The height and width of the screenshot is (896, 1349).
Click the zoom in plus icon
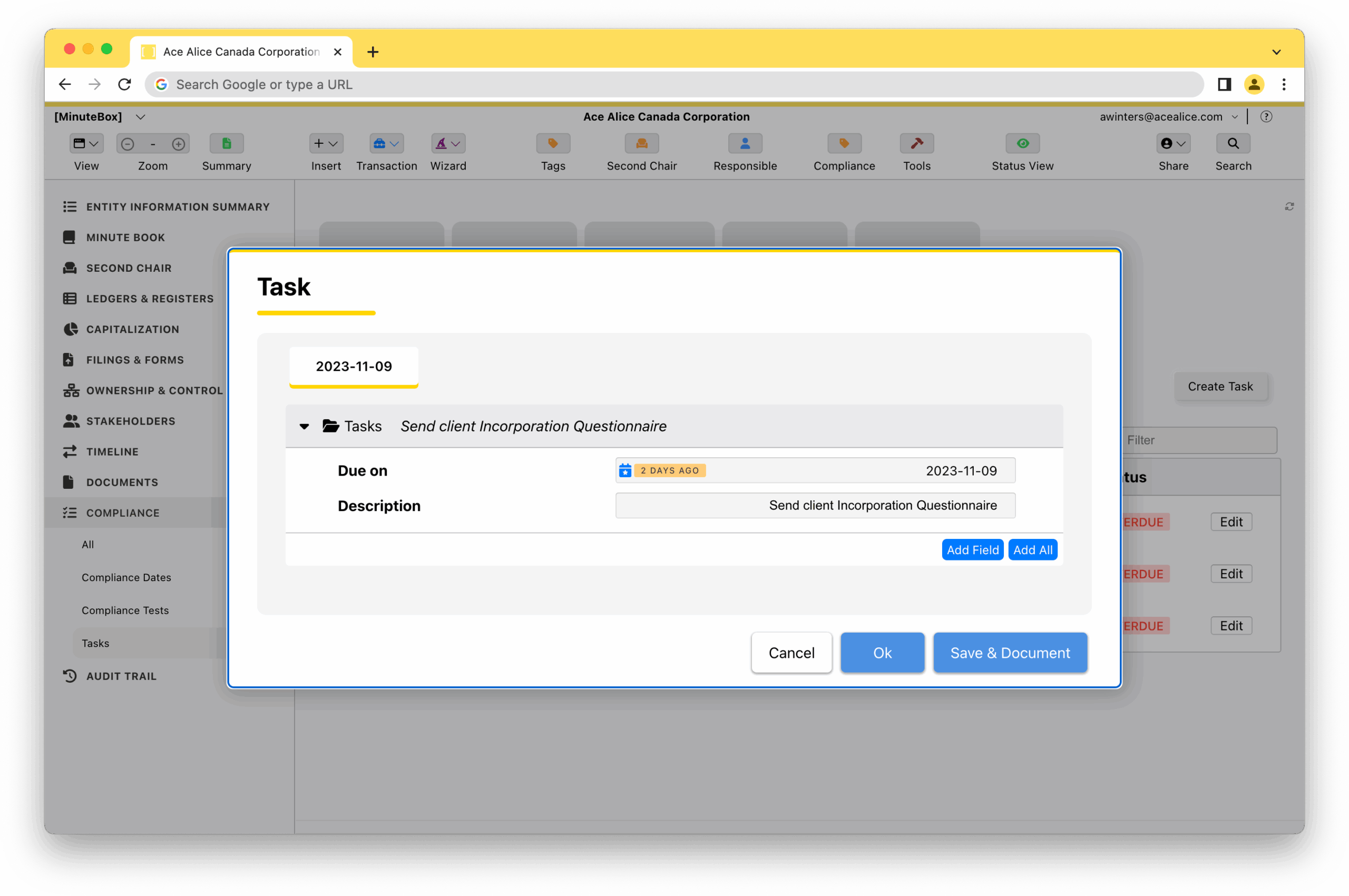pyautogui.click(x=178, y=144)
